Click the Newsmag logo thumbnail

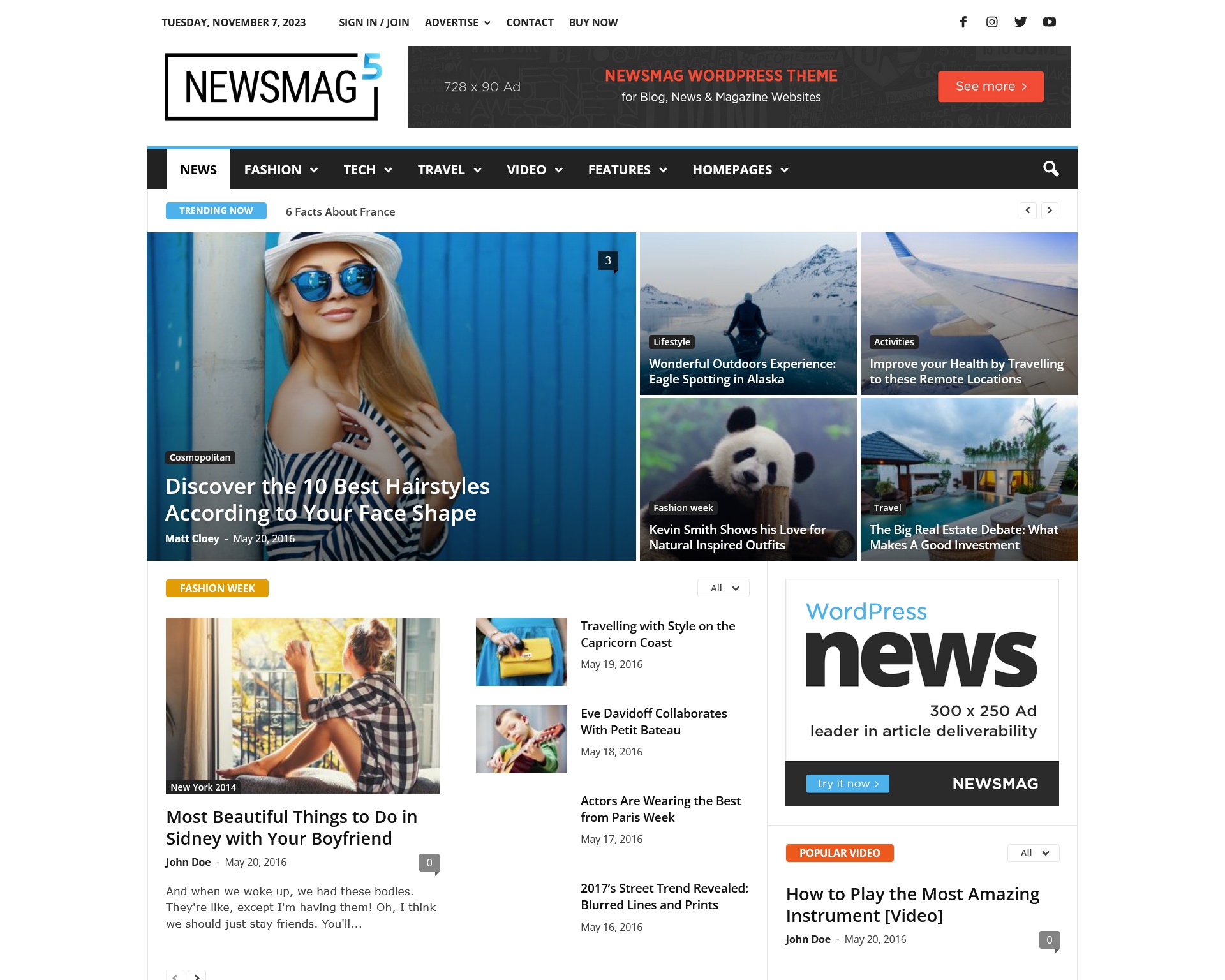click(274, 85)
